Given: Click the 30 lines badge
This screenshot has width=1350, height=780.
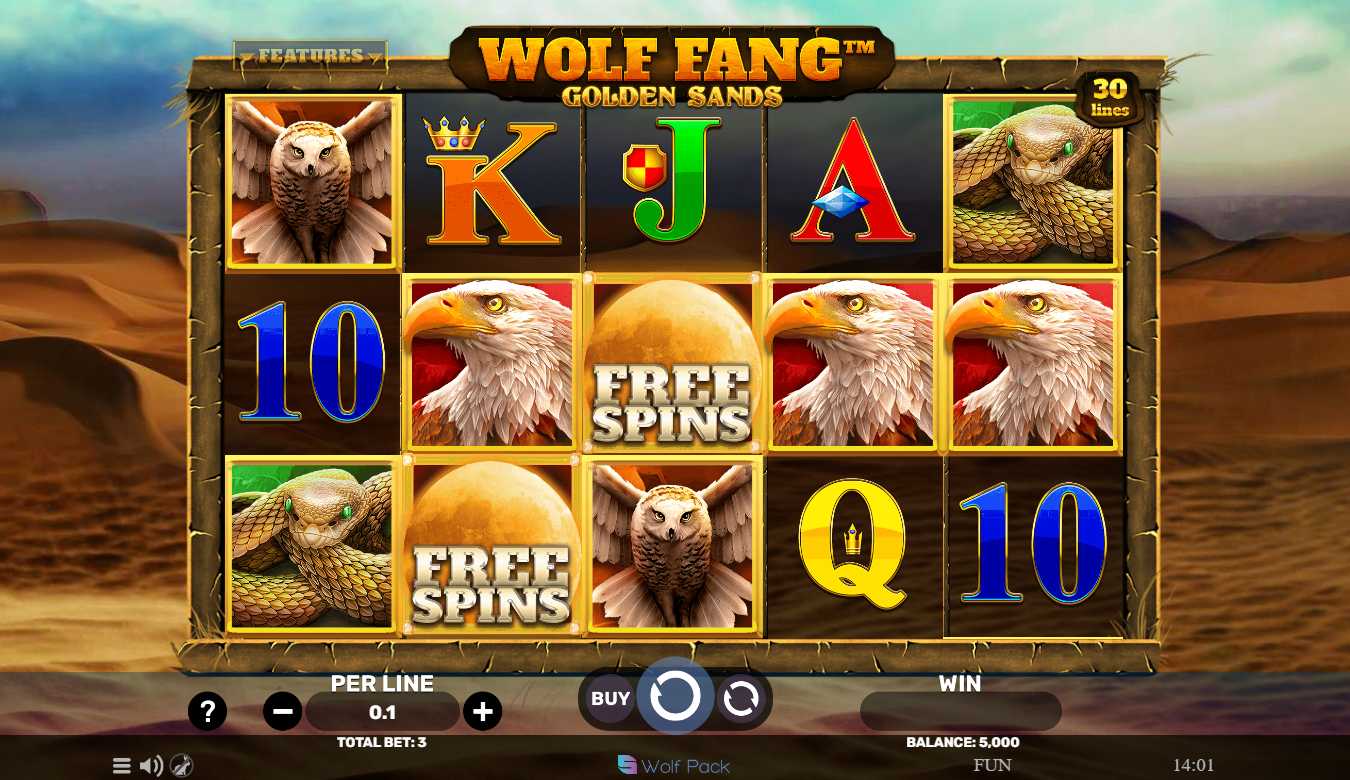Looking at the screenshot, I should (1110, 99).
